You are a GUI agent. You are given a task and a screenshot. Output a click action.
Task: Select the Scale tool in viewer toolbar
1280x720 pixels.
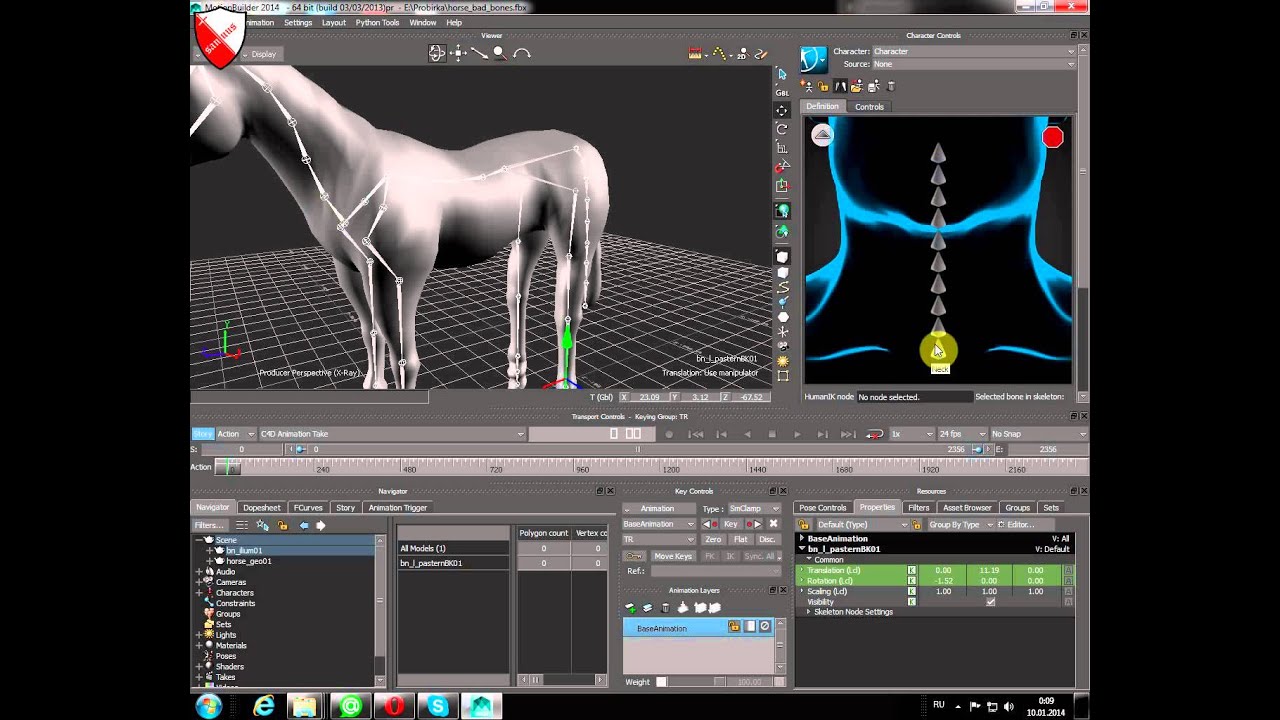tap(782, 148)
